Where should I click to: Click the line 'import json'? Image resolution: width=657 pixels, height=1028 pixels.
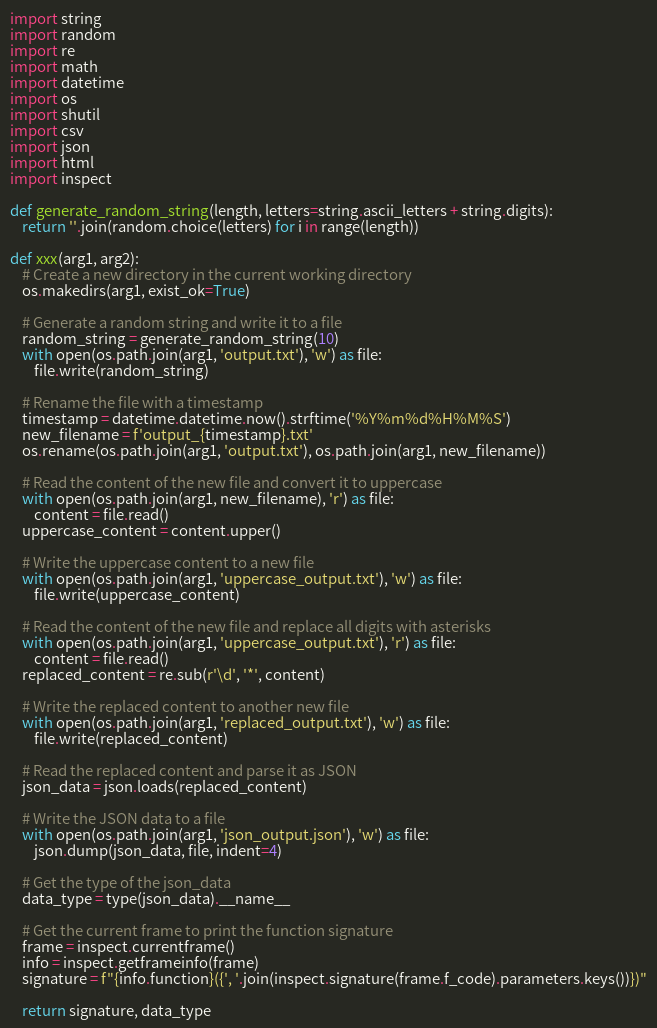click(50, 147)
